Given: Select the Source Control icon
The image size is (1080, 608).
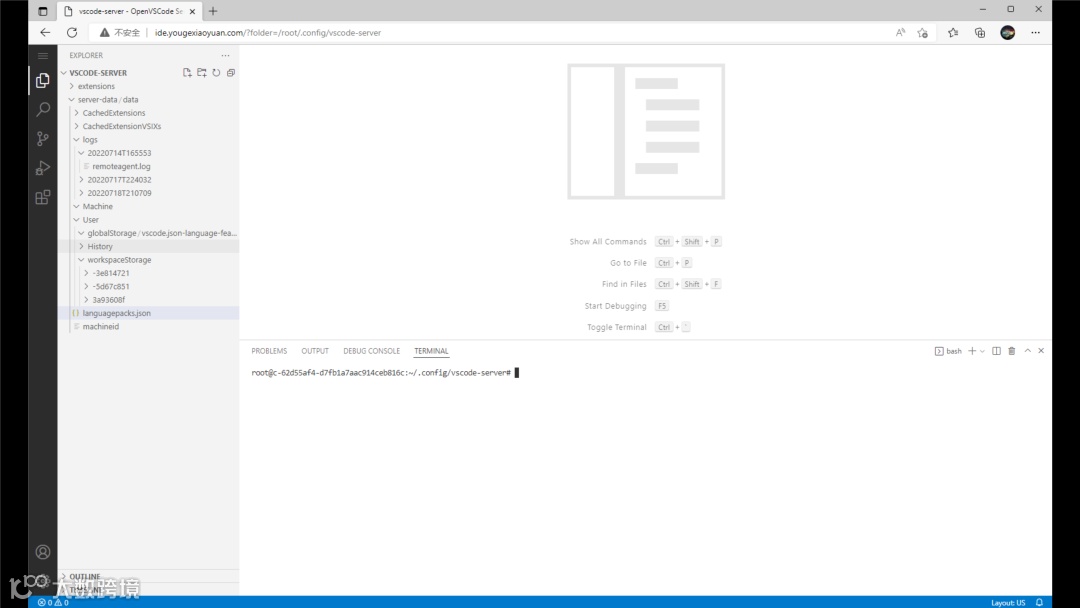Looking at the screenshot, I should coord(42,138).
